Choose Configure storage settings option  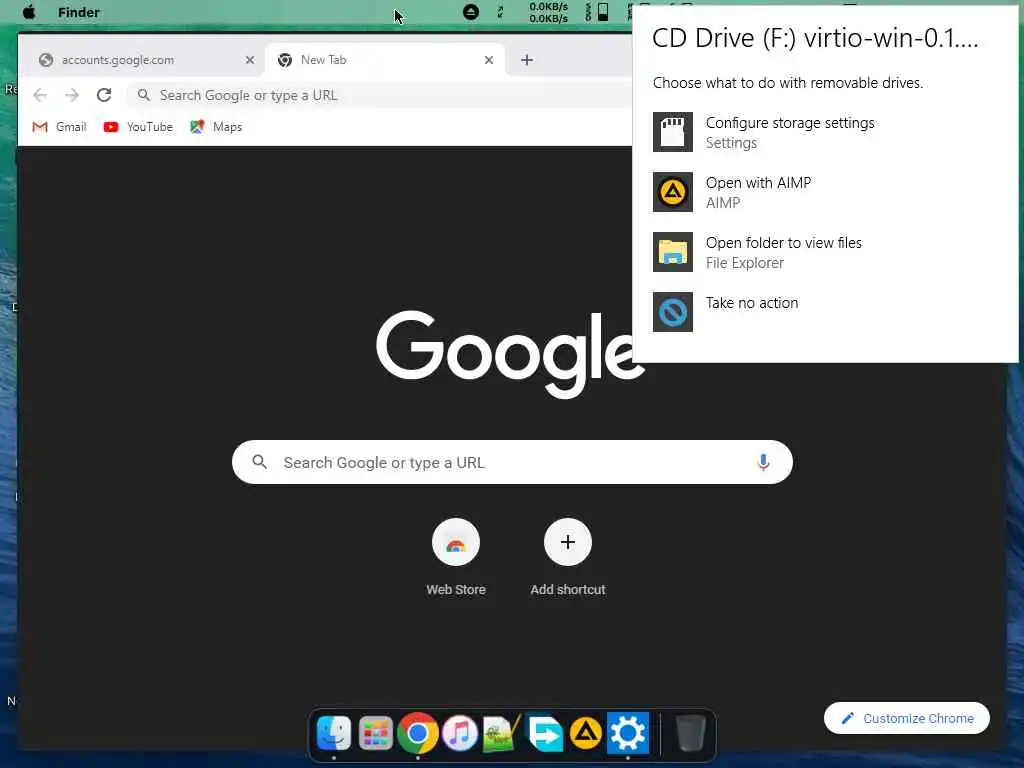(x=825, y=133)
